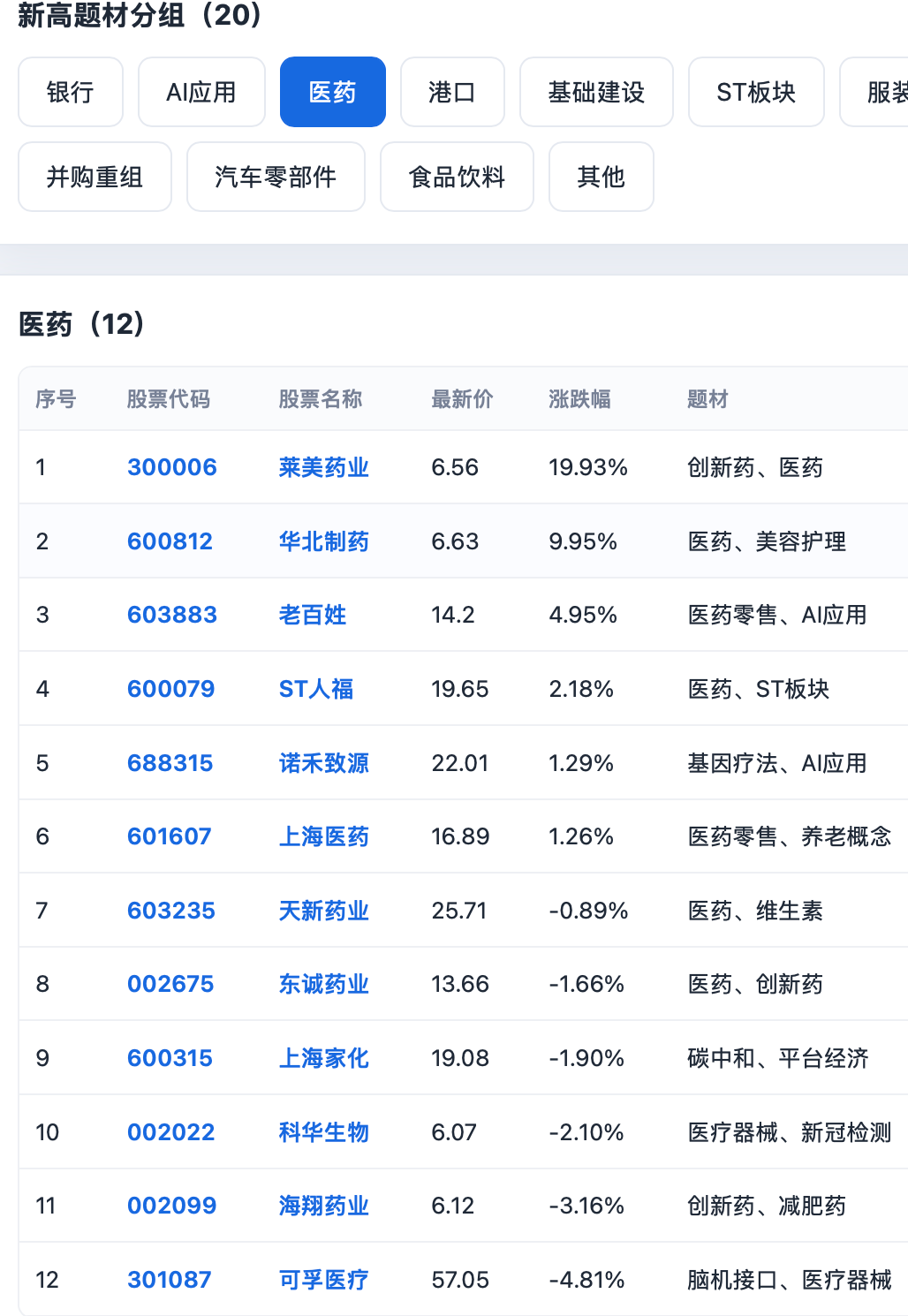Click stock code 601607
The width and height of the screenshot is (908, 1316).
pos(170,836)
